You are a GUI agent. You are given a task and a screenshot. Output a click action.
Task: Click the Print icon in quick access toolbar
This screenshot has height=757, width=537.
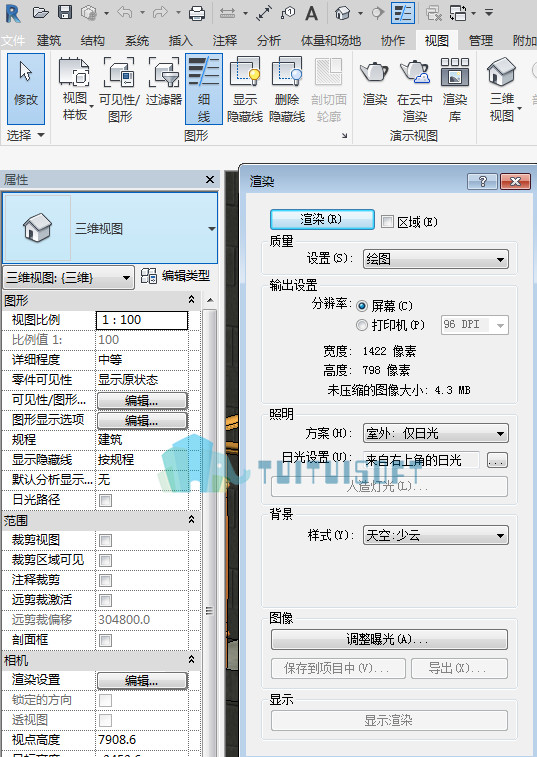click(197, 13)
